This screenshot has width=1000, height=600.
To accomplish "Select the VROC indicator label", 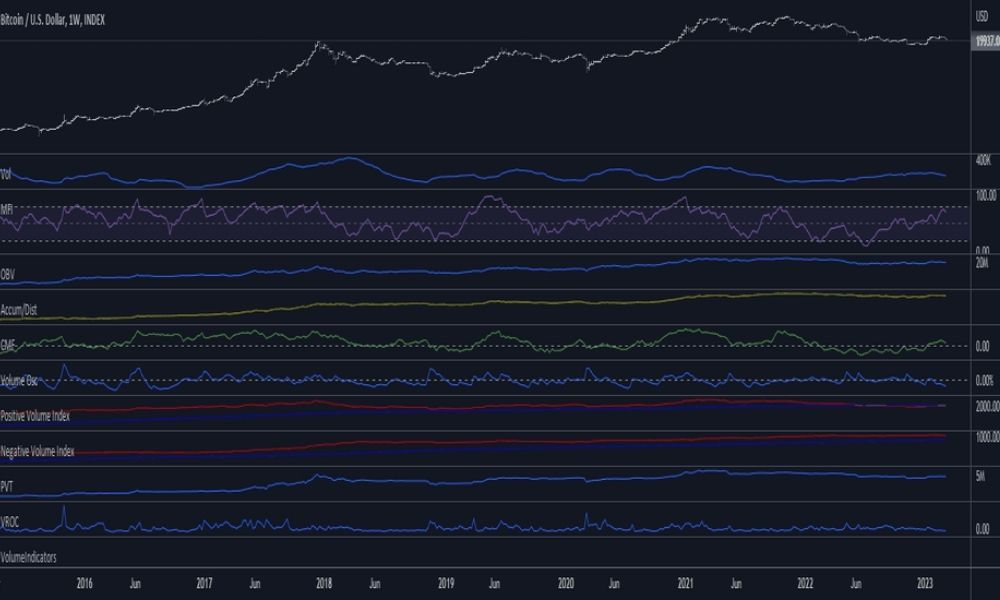I will (x=10, y=522).
